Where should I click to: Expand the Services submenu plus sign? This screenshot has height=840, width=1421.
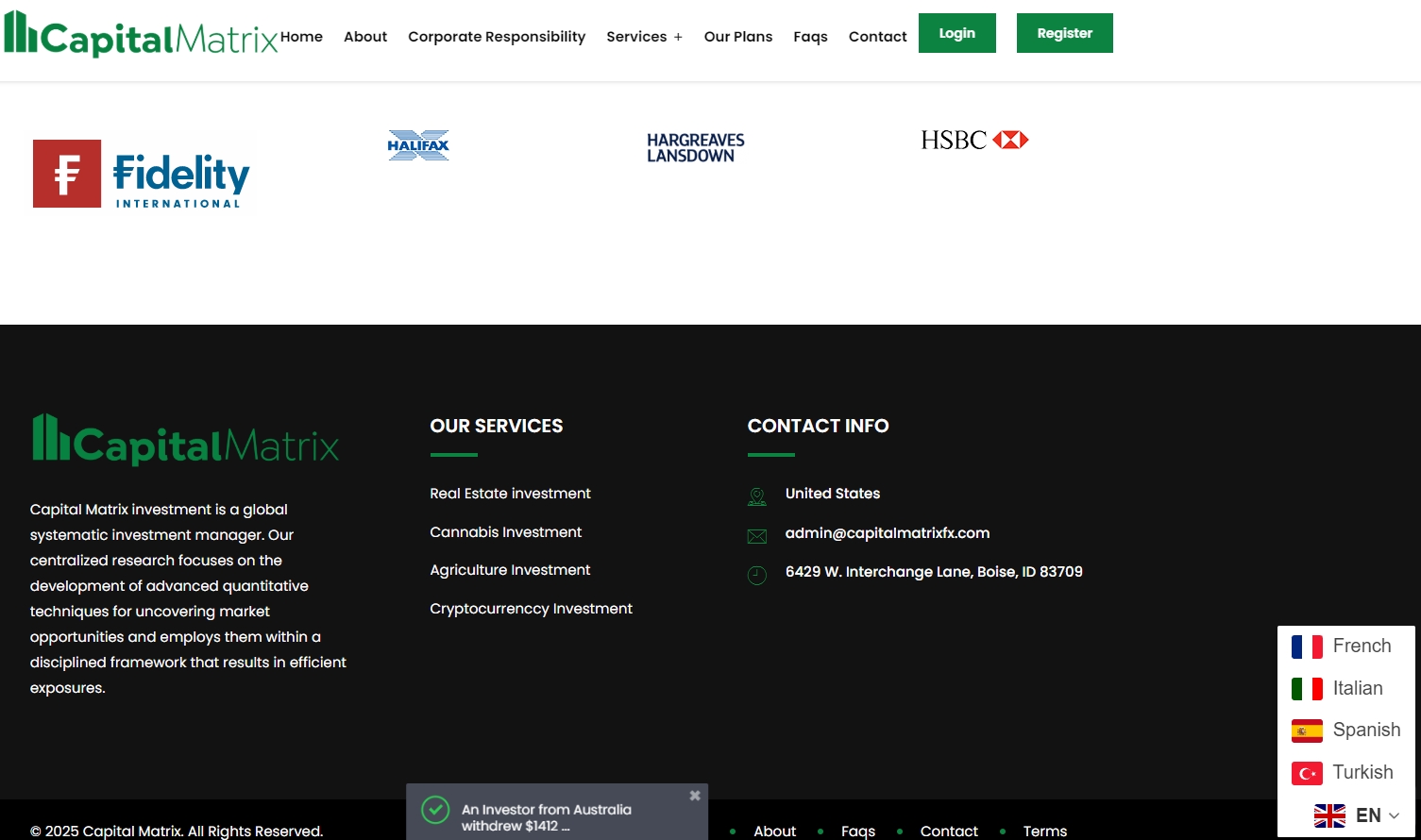[x=678, y=38]
